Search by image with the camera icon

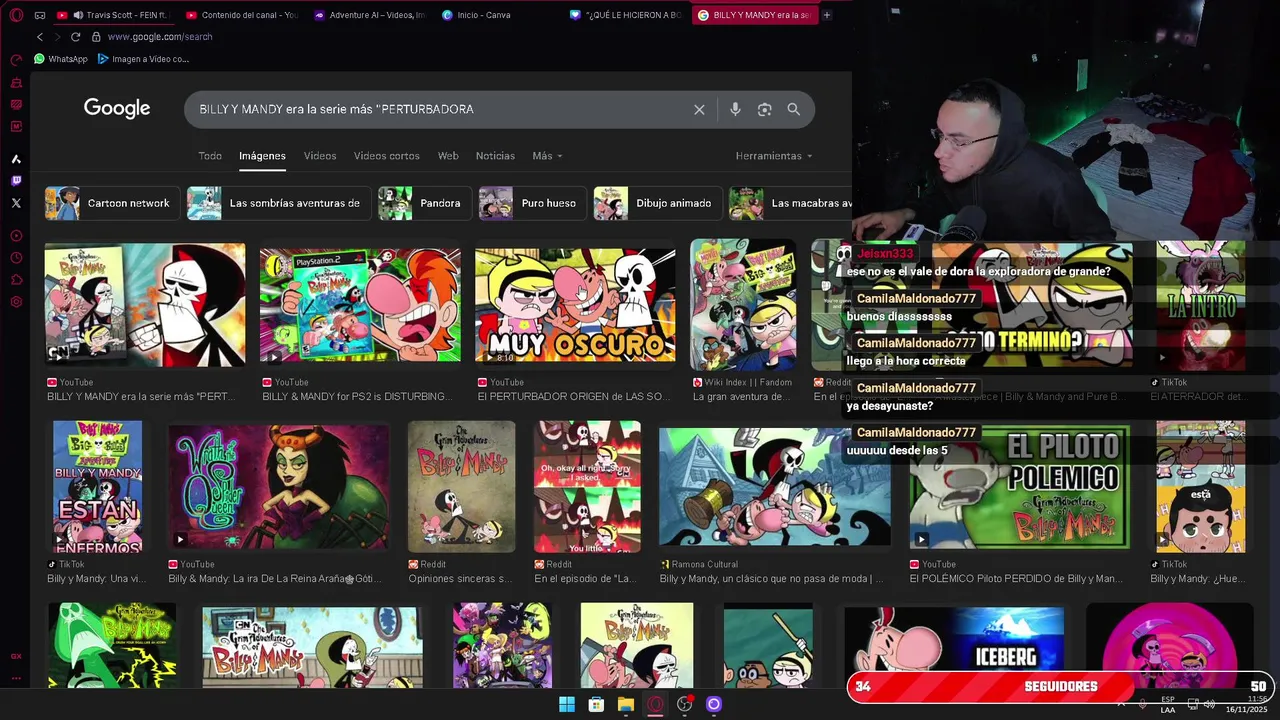tap(764, 109)
